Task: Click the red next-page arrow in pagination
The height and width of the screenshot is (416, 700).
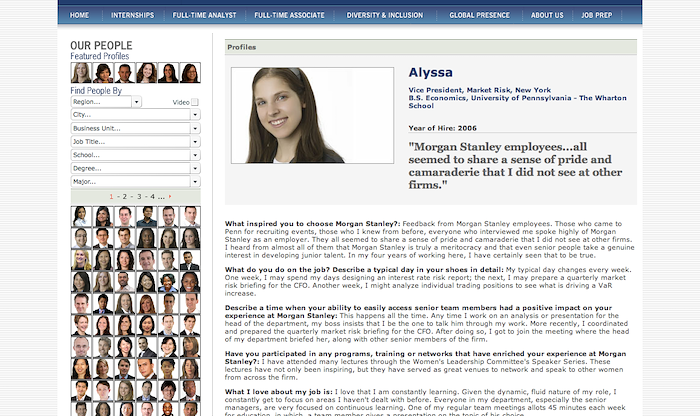Action: tap(170, 196)
